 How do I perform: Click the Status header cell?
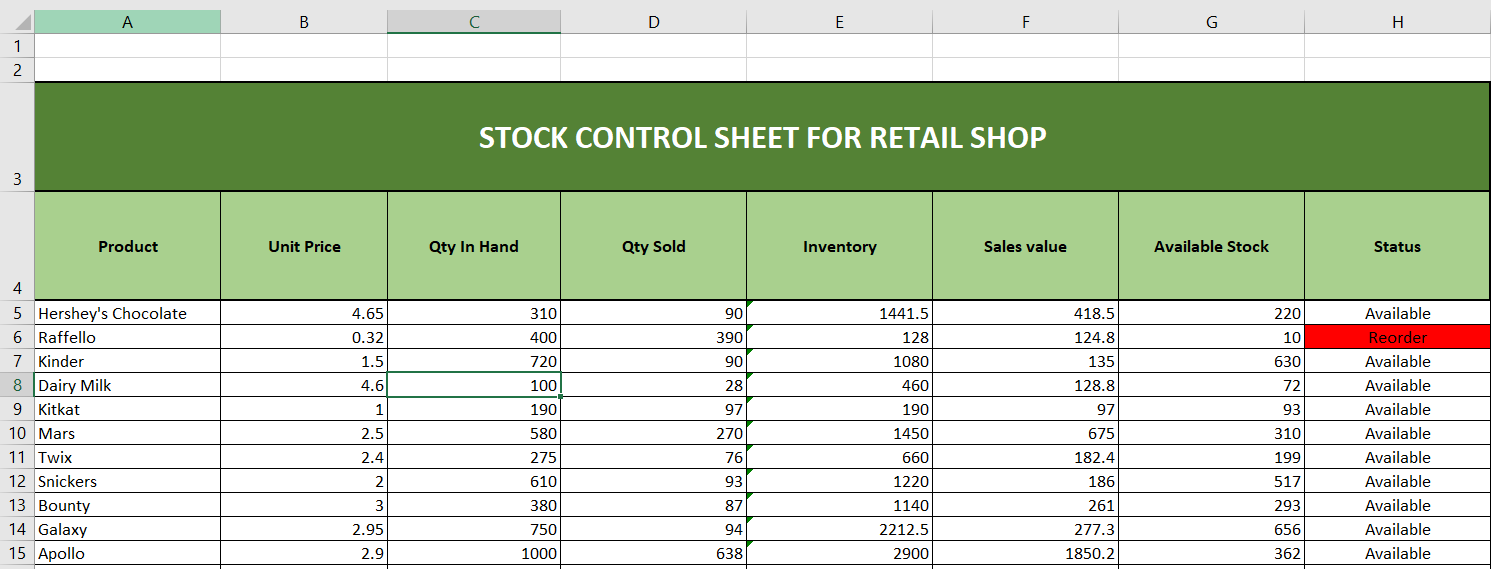[1397, 246]
